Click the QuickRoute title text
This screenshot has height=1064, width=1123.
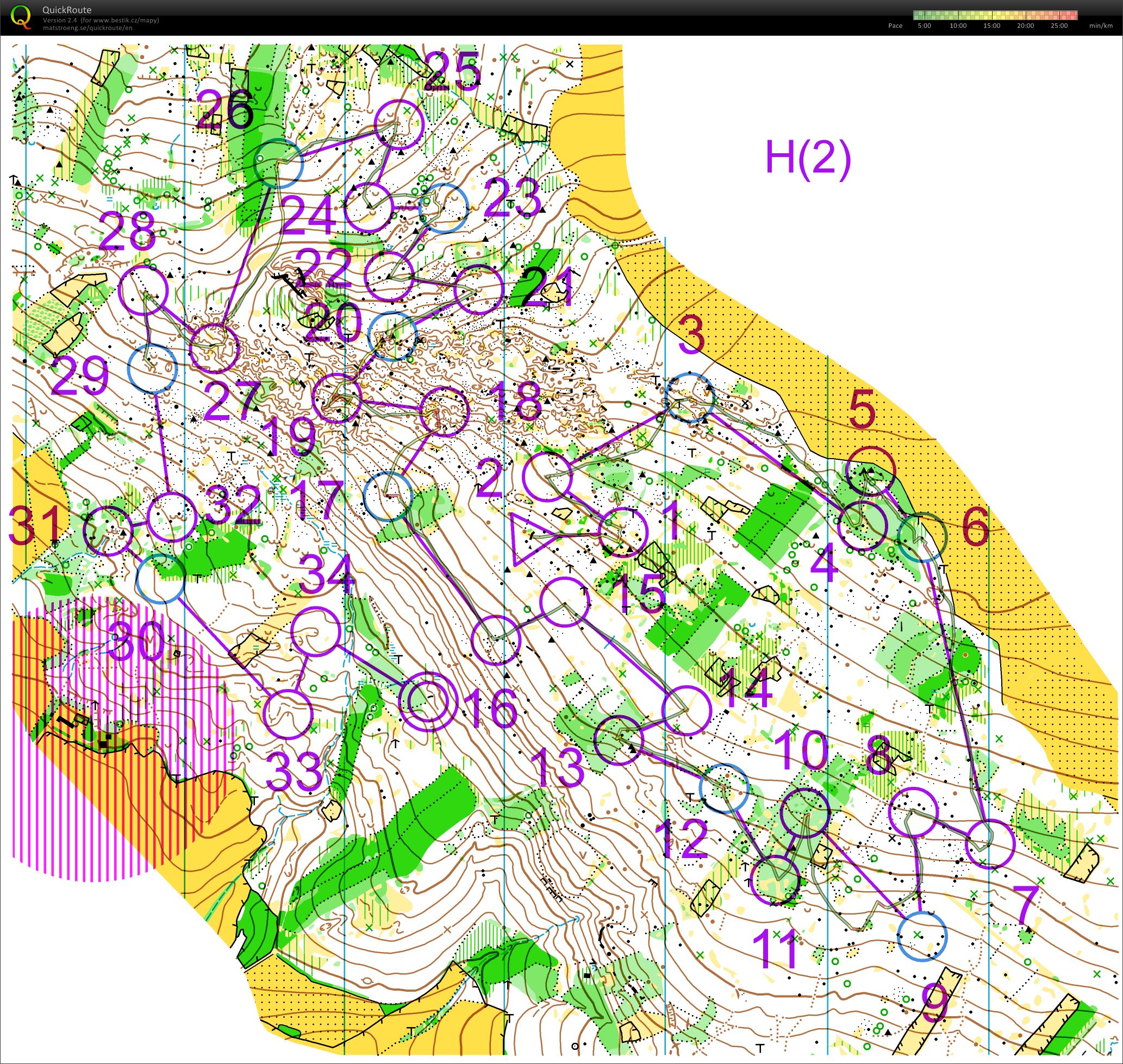66,10
